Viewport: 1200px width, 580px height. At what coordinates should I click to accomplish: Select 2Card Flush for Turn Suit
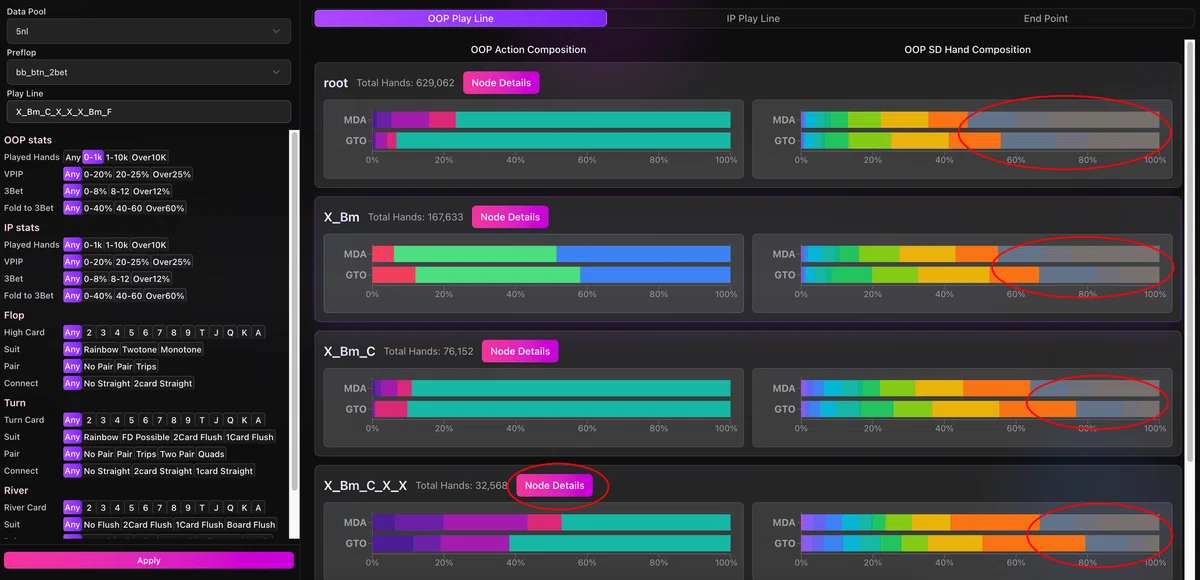pos(196,438)
